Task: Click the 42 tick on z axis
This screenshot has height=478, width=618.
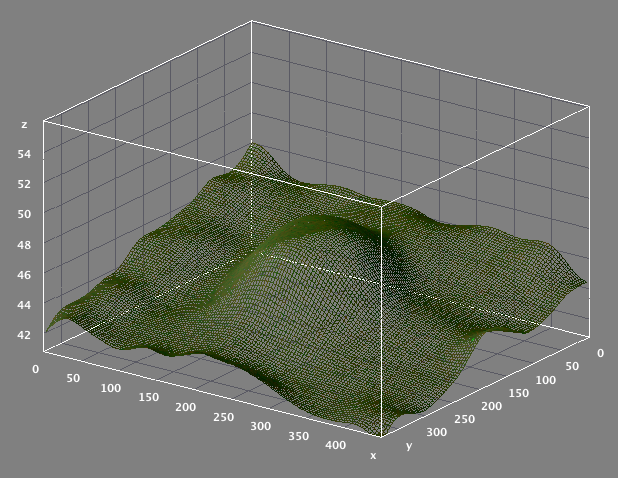Action: click(x=23, y=335)
